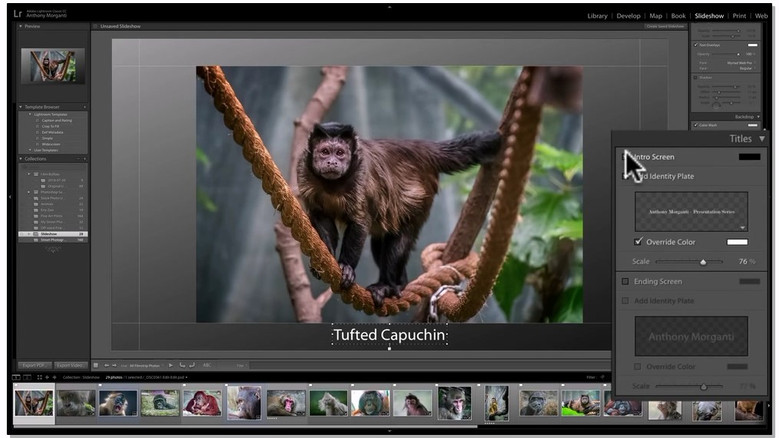Switch to the Develop module
779x438 pixels.
pos(629,16)
